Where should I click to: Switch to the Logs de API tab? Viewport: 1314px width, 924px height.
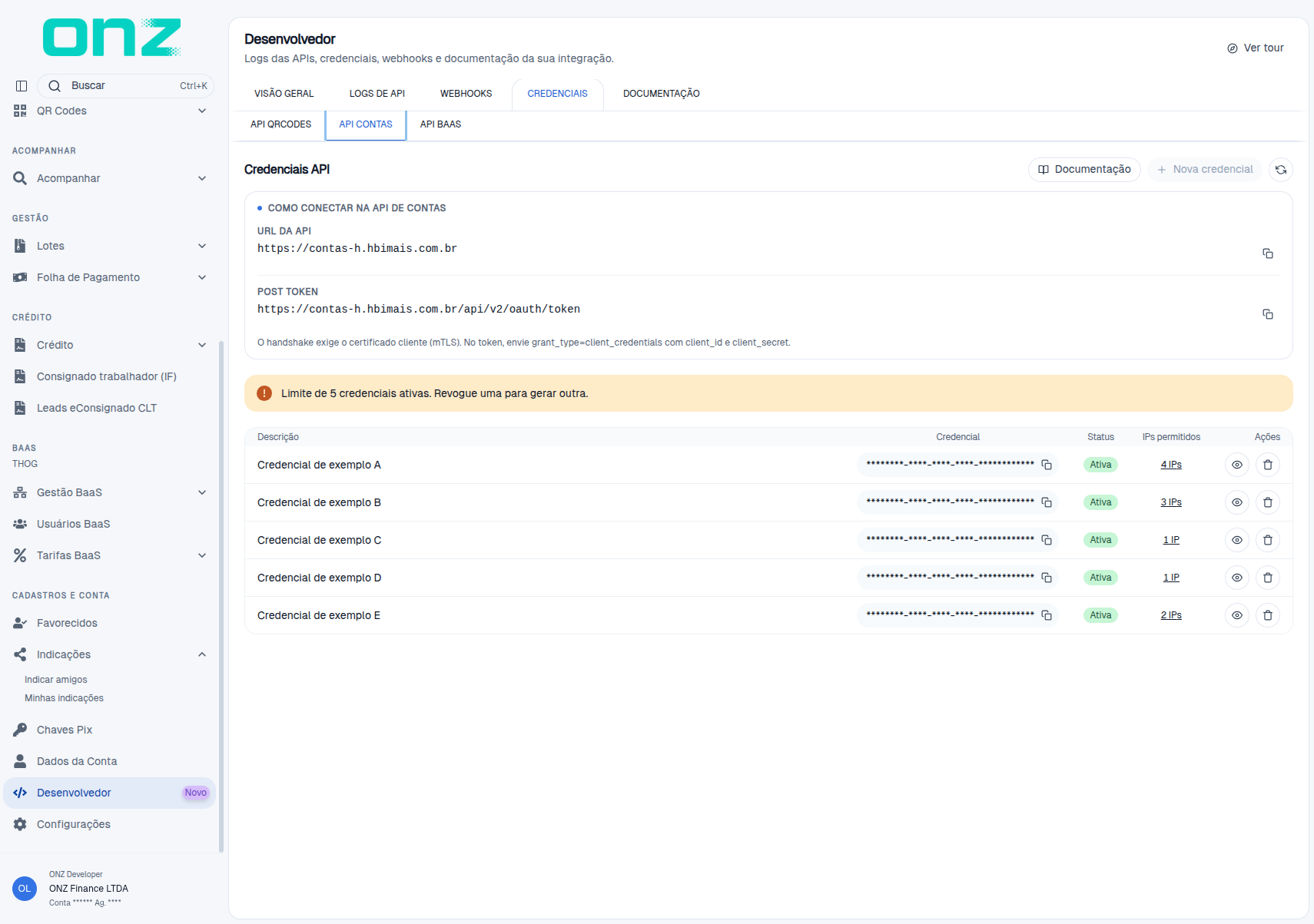pyautogui.click(x=377, y=94)
